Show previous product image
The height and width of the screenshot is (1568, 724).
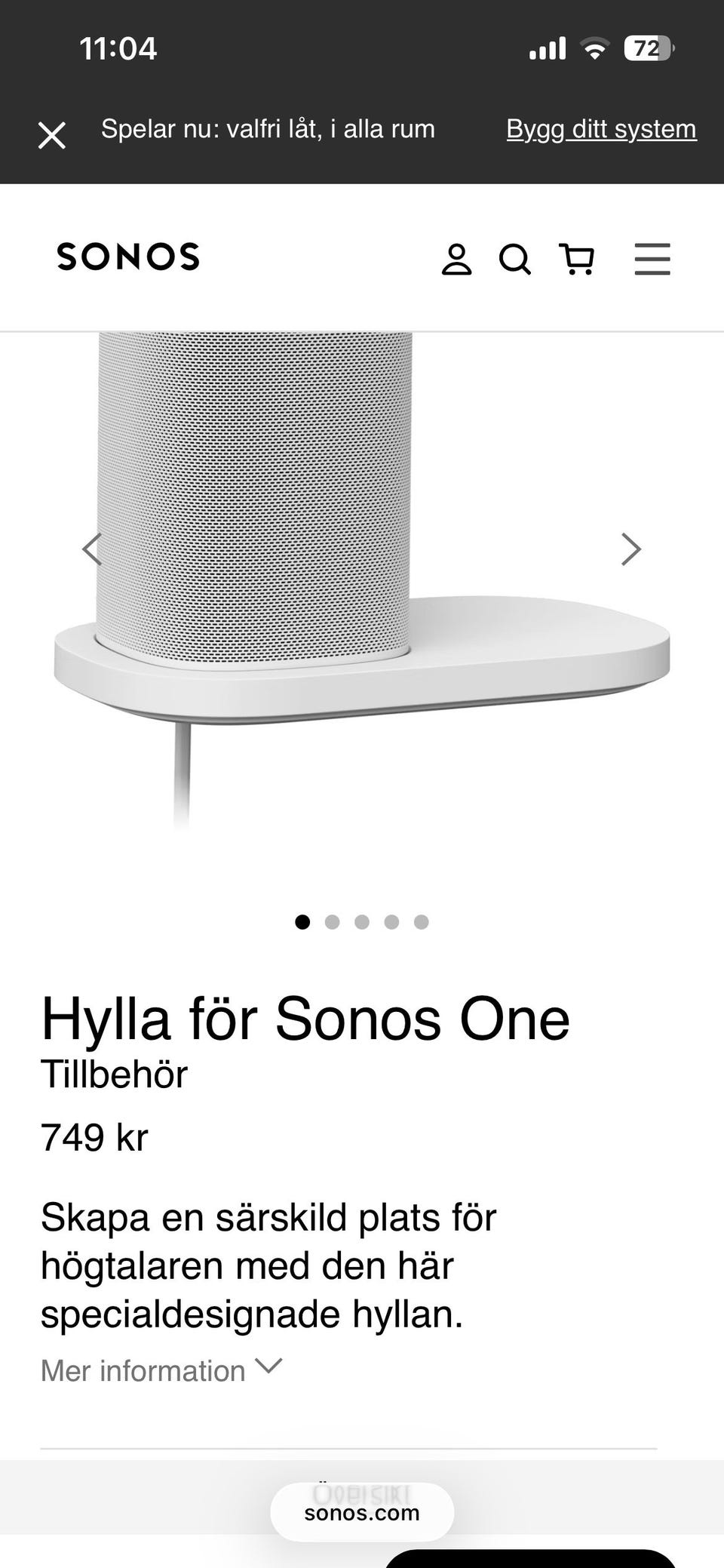coord(92,549)
